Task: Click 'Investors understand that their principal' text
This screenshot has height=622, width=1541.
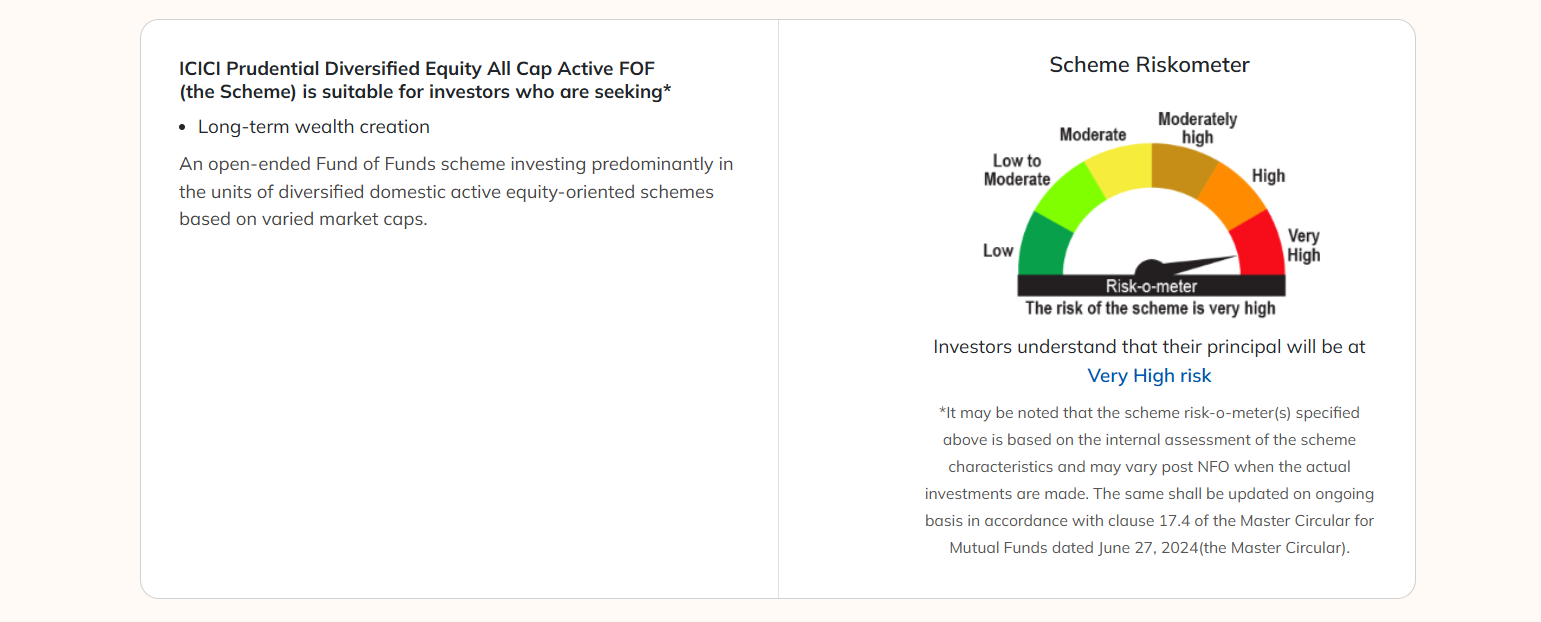Action: [x=1149, y=347]
